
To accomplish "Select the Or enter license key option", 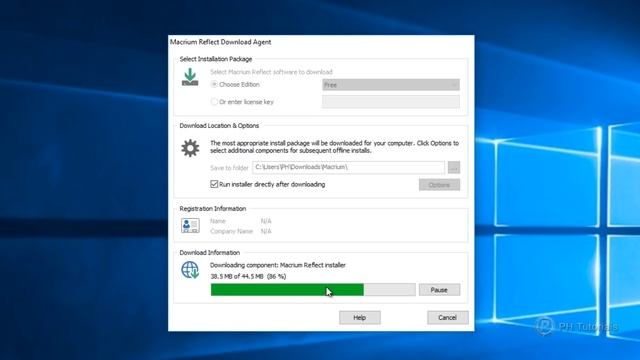I will (x=214, y=102).
